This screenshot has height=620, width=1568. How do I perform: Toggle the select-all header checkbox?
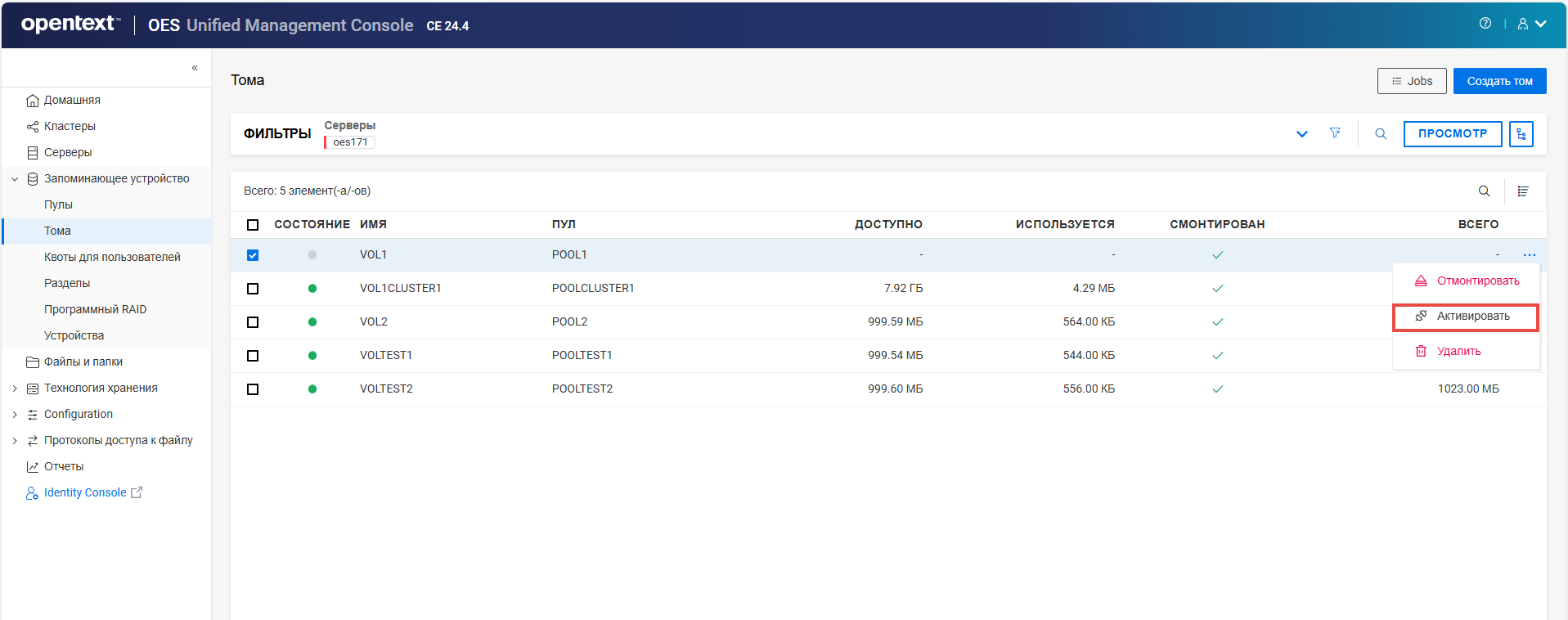pyautogui.click(x=253, y=225)
